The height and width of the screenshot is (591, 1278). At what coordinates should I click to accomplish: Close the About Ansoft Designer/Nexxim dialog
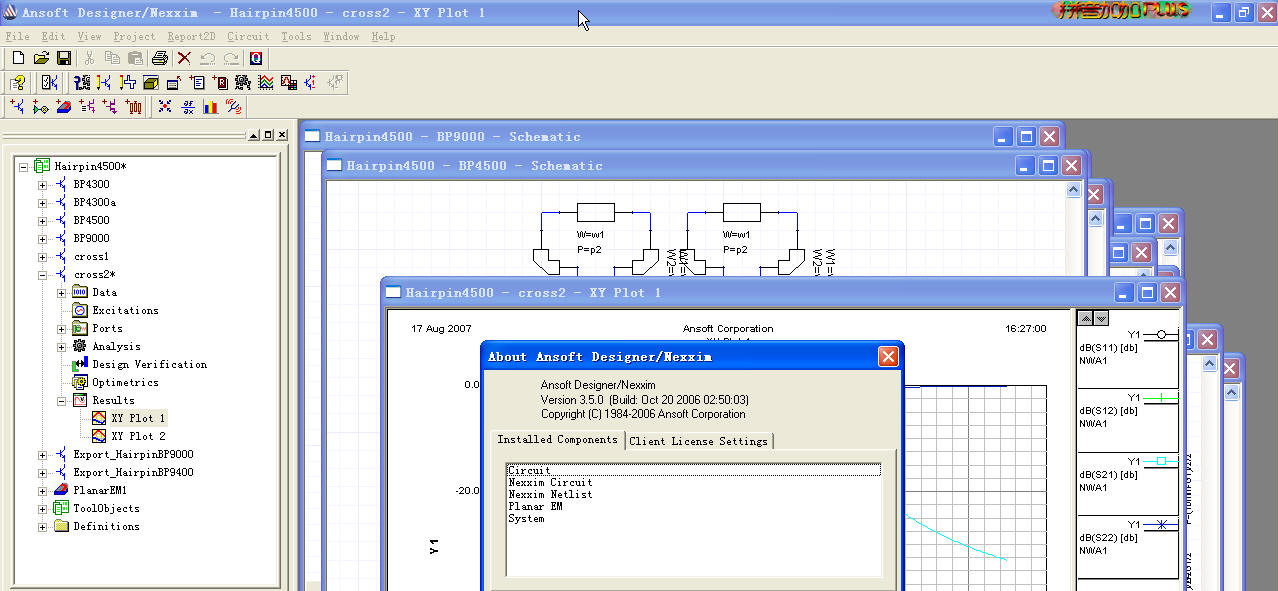(x=888, y=356)
